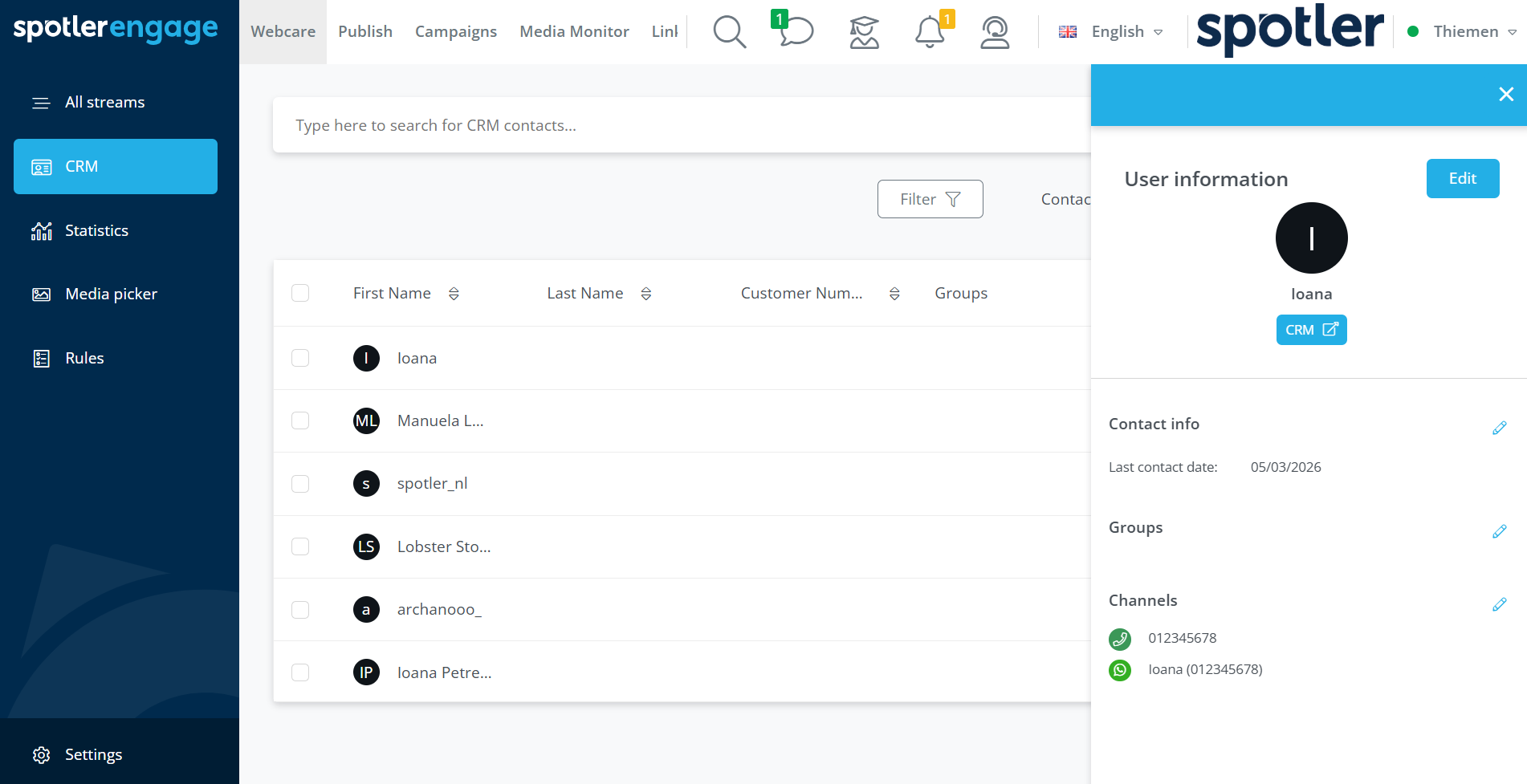Open Media picker from the sidebar
This screenshot has width=1527, height=784.
pos(116,295)
